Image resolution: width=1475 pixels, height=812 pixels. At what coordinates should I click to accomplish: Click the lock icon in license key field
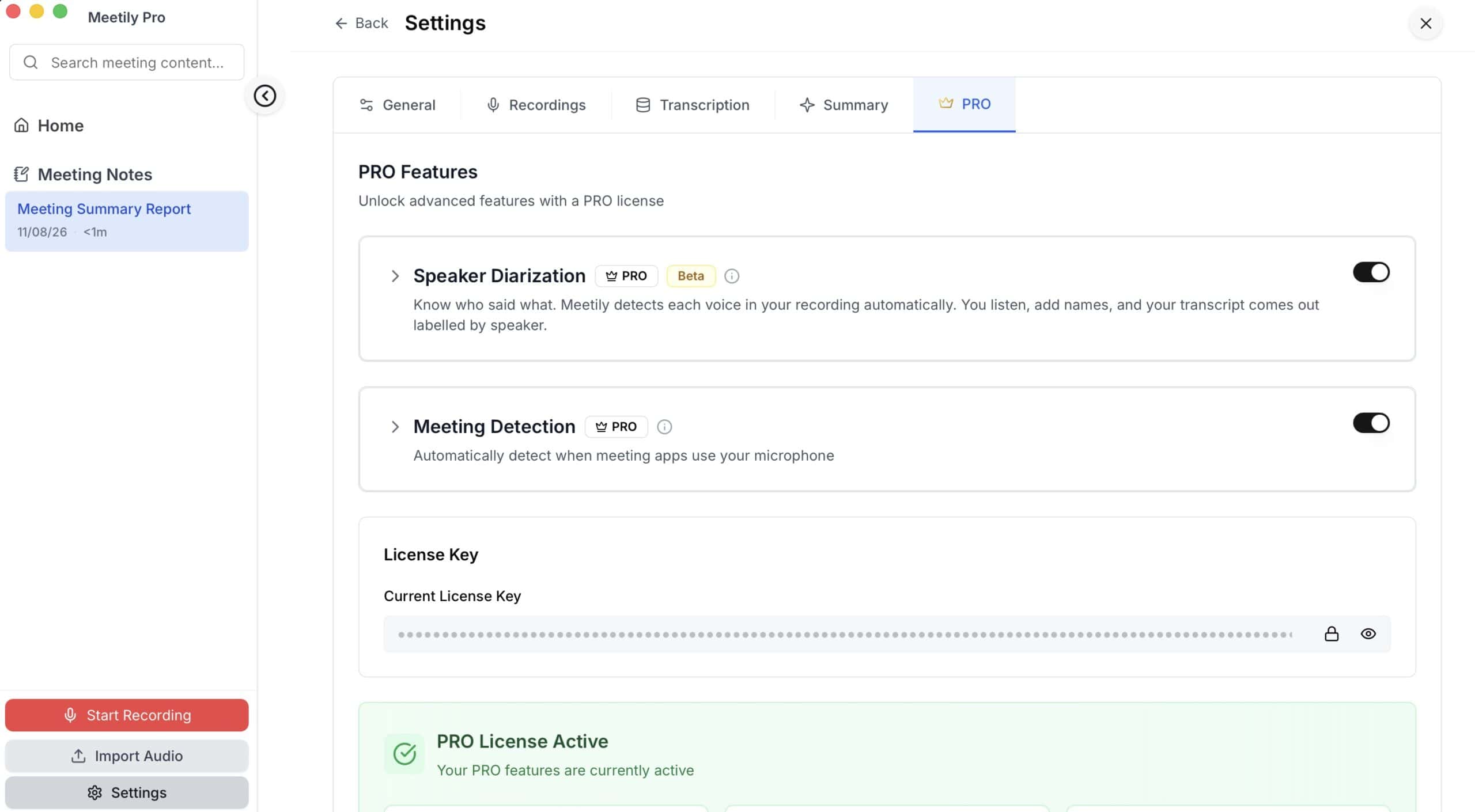click(x=1332, y=634)
